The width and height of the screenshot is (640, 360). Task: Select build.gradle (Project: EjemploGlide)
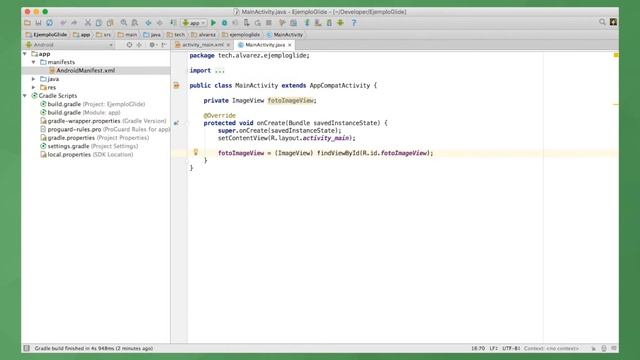point(93,104)
